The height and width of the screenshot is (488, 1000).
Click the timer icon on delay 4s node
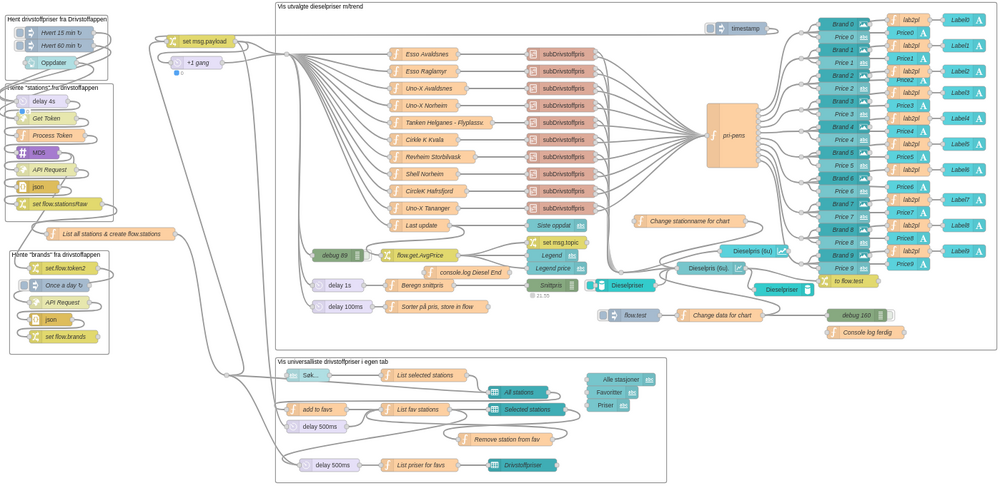click(x=23, y=101)
